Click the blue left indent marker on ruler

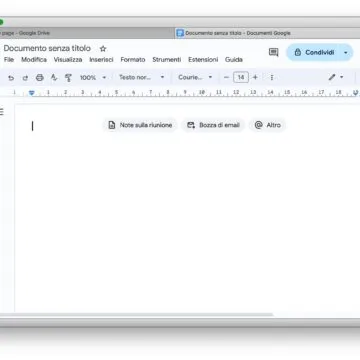click(32, 93)
